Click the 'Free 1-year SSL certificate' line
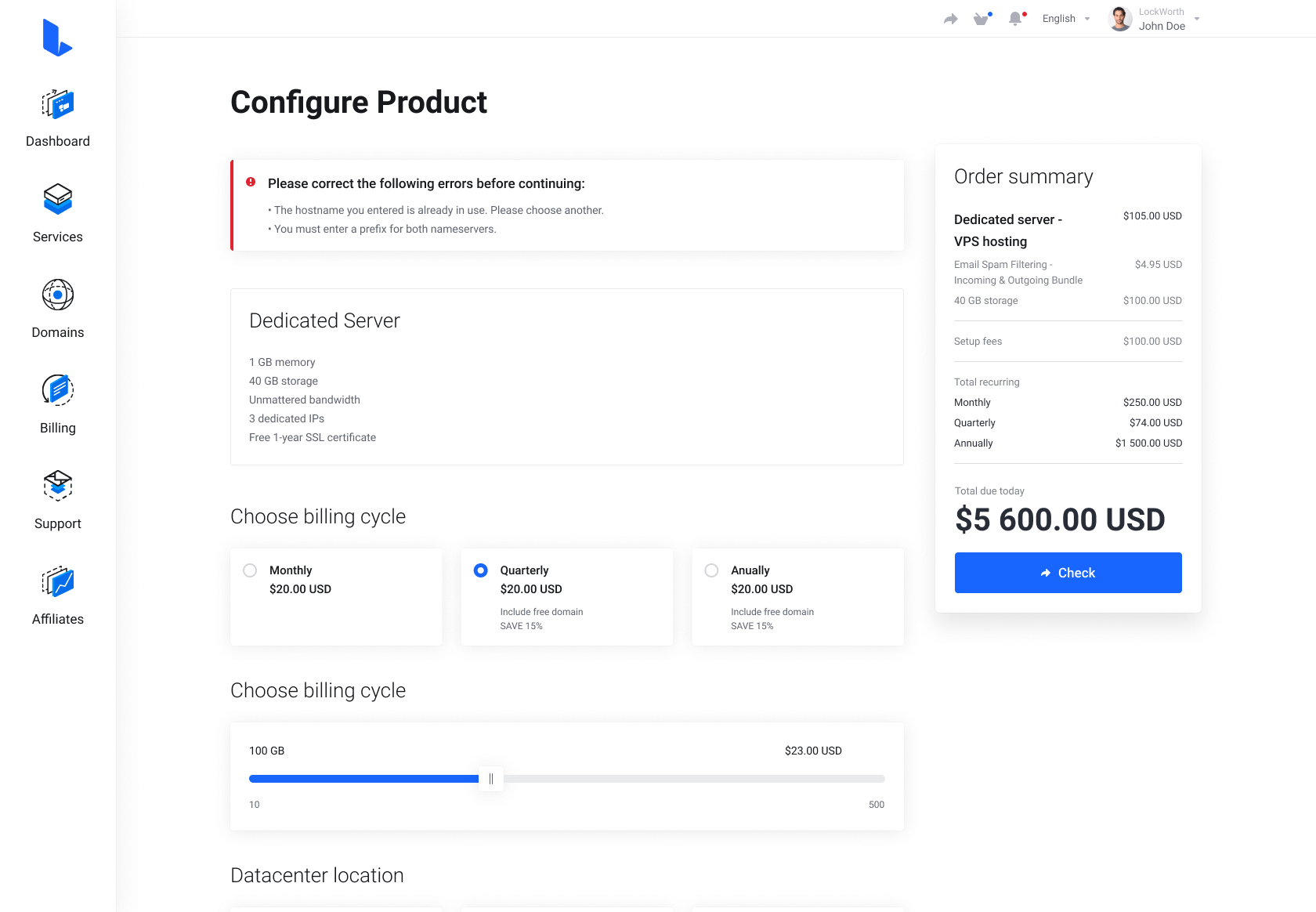Screen dimensions: 1316x912 click(313, 437)
